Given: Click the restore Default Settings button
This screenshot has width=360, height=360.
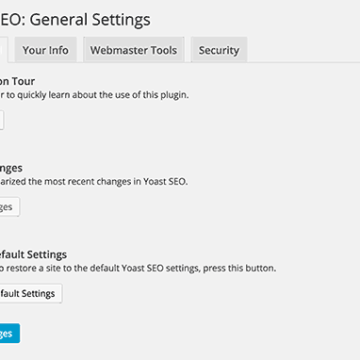Looking at the screenshot, I should (31, 294).
